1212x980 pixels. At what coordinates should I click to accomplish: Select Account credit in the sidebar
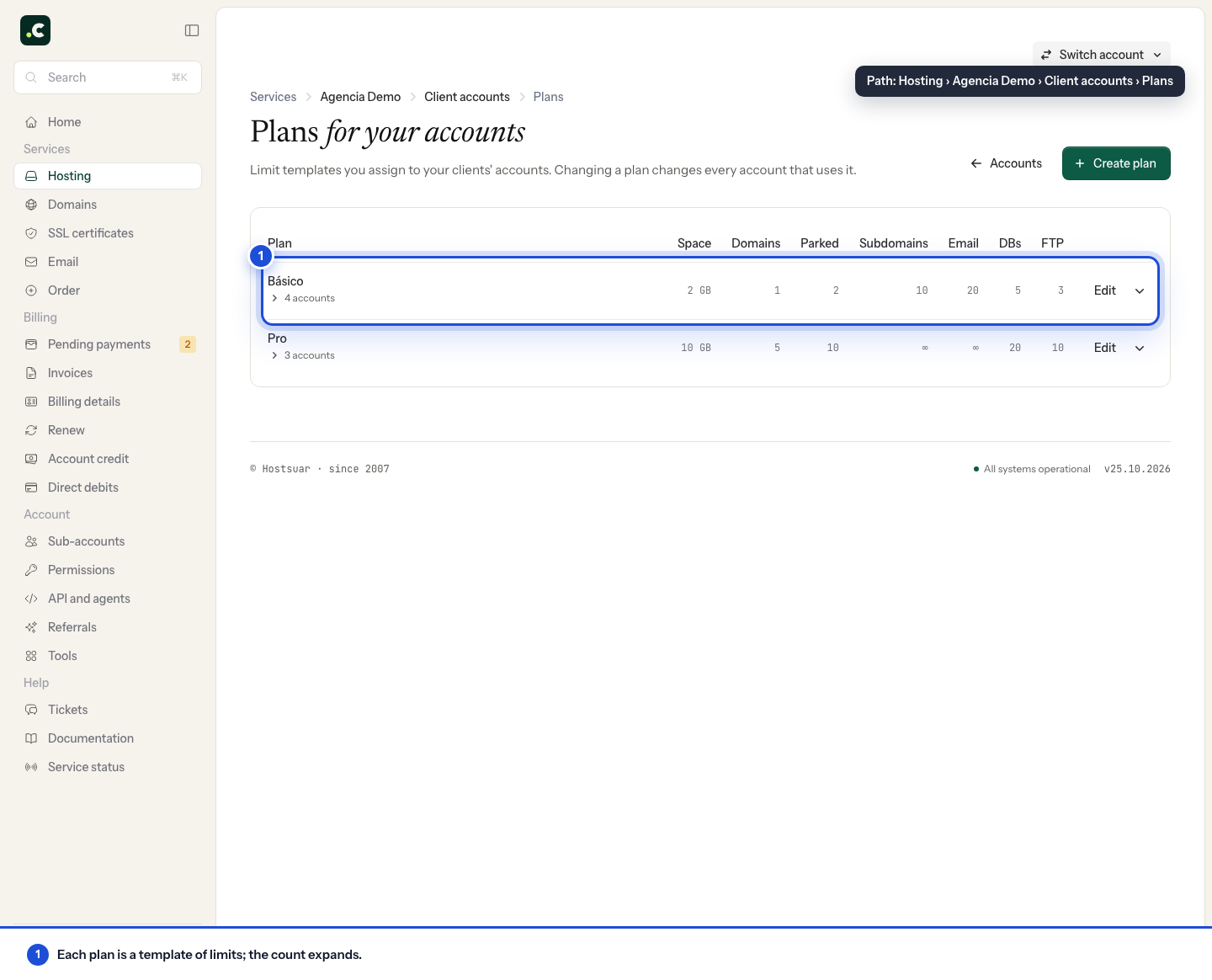(x=108, y=459)
